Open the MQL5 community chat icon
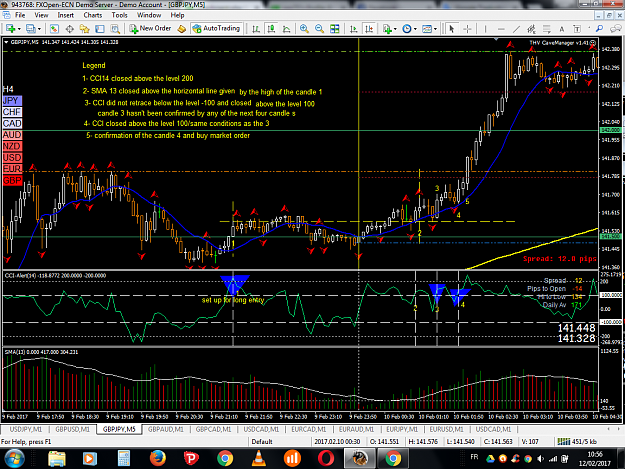This screenshot has height=469, width=625. click(x=616, y=29)
